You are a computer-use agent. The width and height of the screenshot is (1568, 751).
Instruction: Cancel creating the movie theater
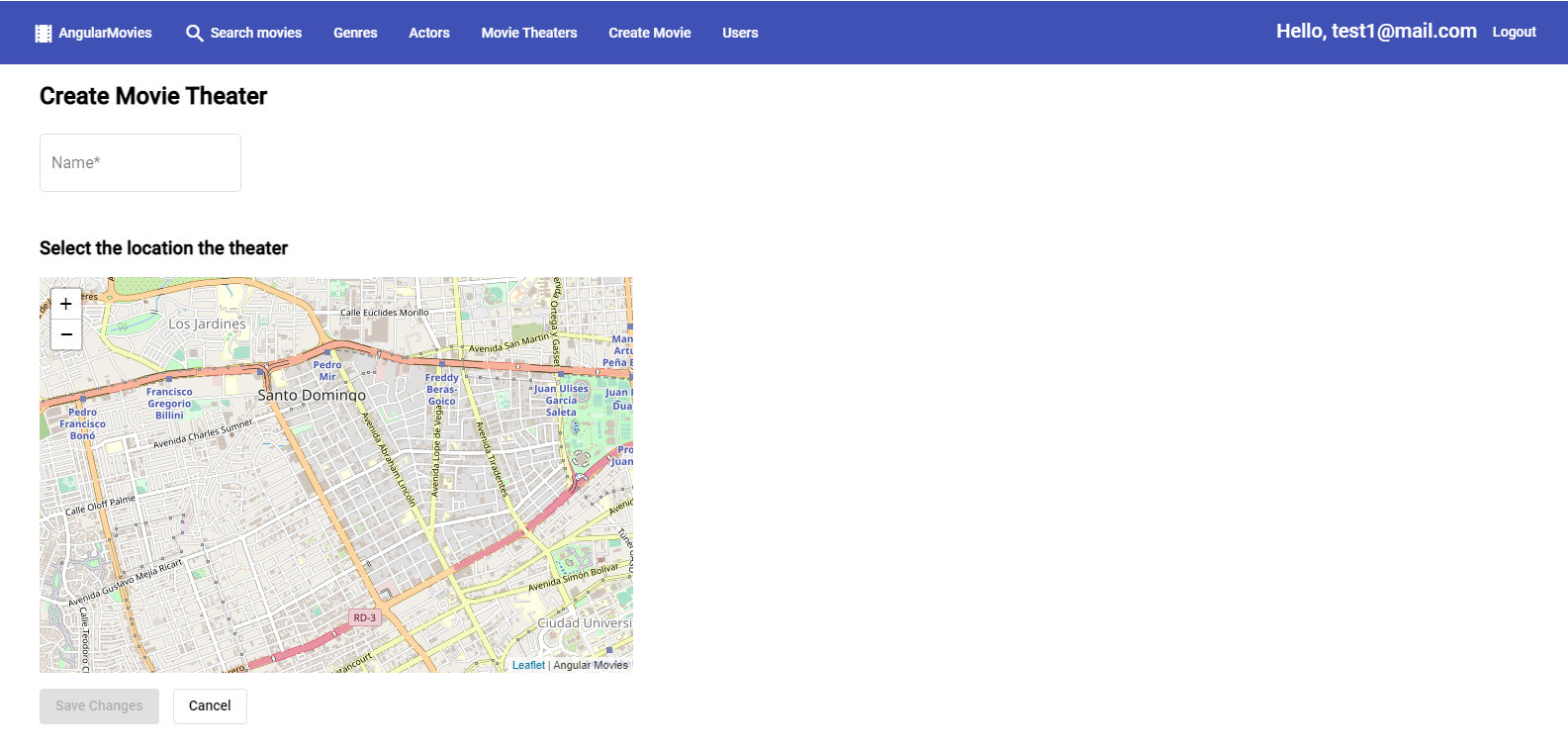coord(210,705)
